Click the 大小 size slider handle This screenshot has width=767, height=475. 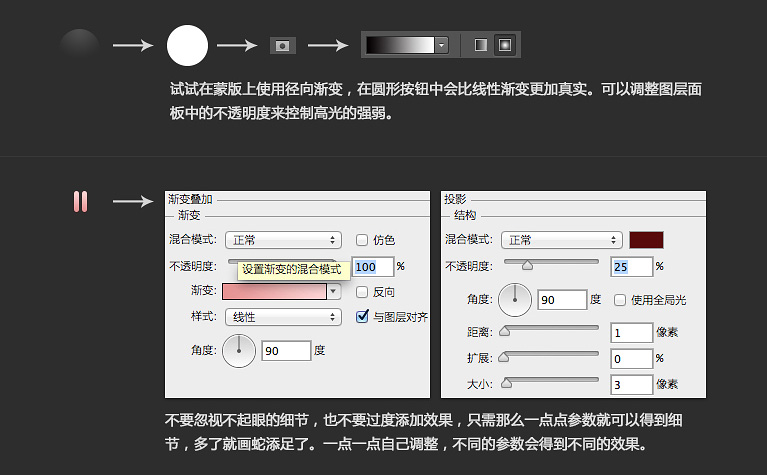(x=506, y=383)
